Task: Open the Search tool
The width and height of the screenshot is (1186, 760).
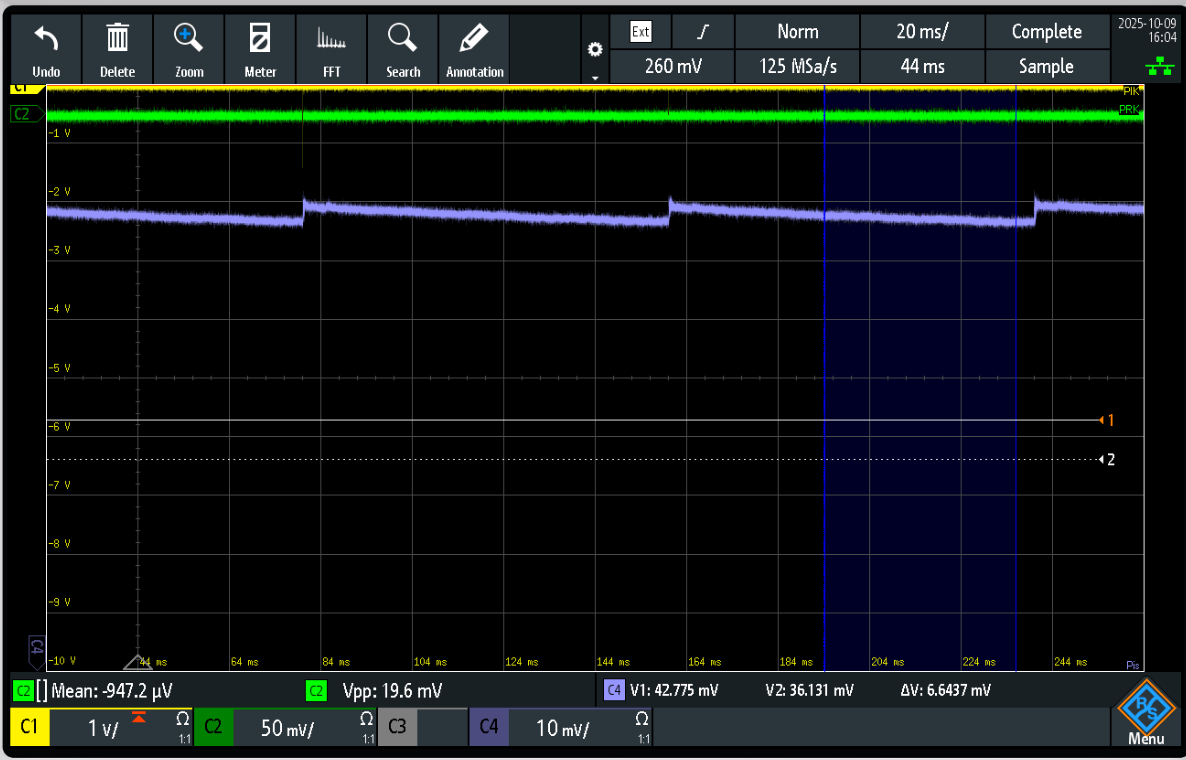Action: coord(403,40)
